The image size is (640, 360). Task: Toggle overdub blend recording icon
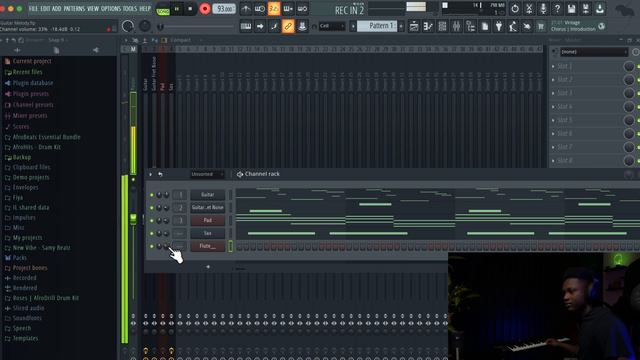(x=288, y=9)
